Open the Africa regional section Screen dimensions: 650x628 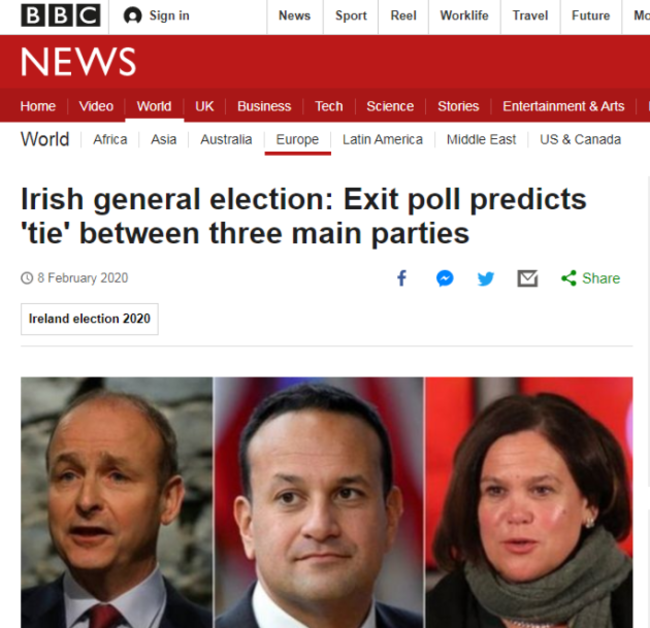(x=110, y=139)
